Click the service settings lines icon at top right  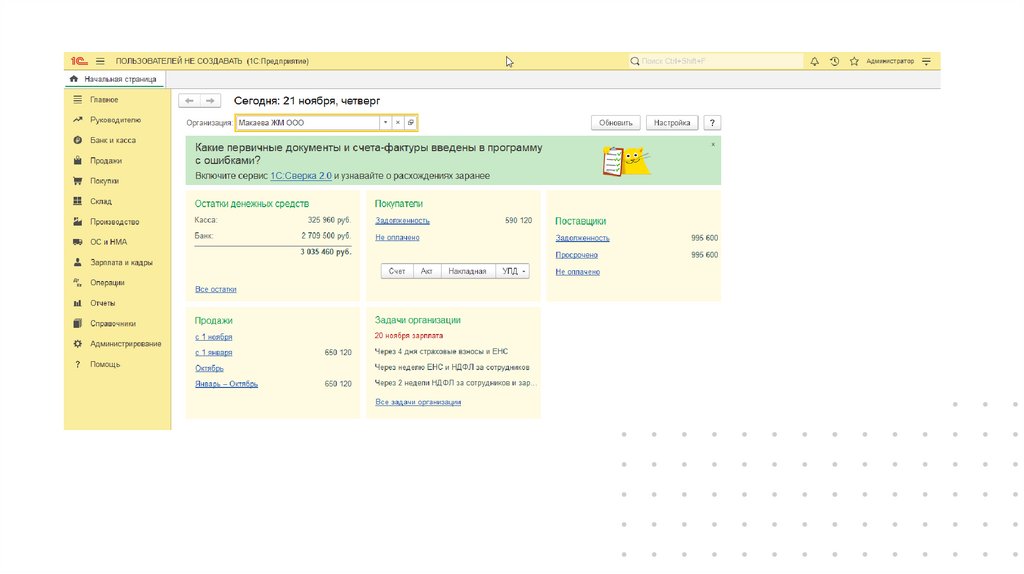pyautogui.click(x=926, y=61)
